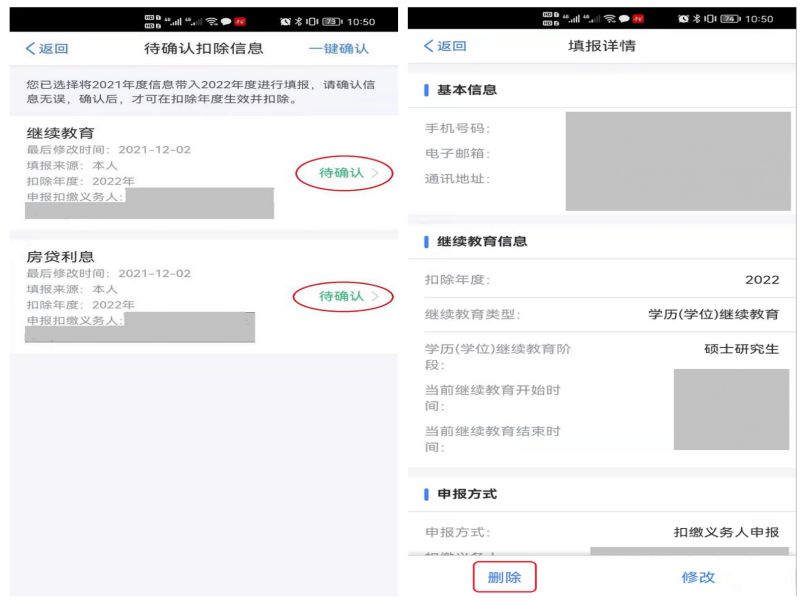Tap alarm clock icon in left status bar
Screen dimensions: 806x604
coord(285,22)
